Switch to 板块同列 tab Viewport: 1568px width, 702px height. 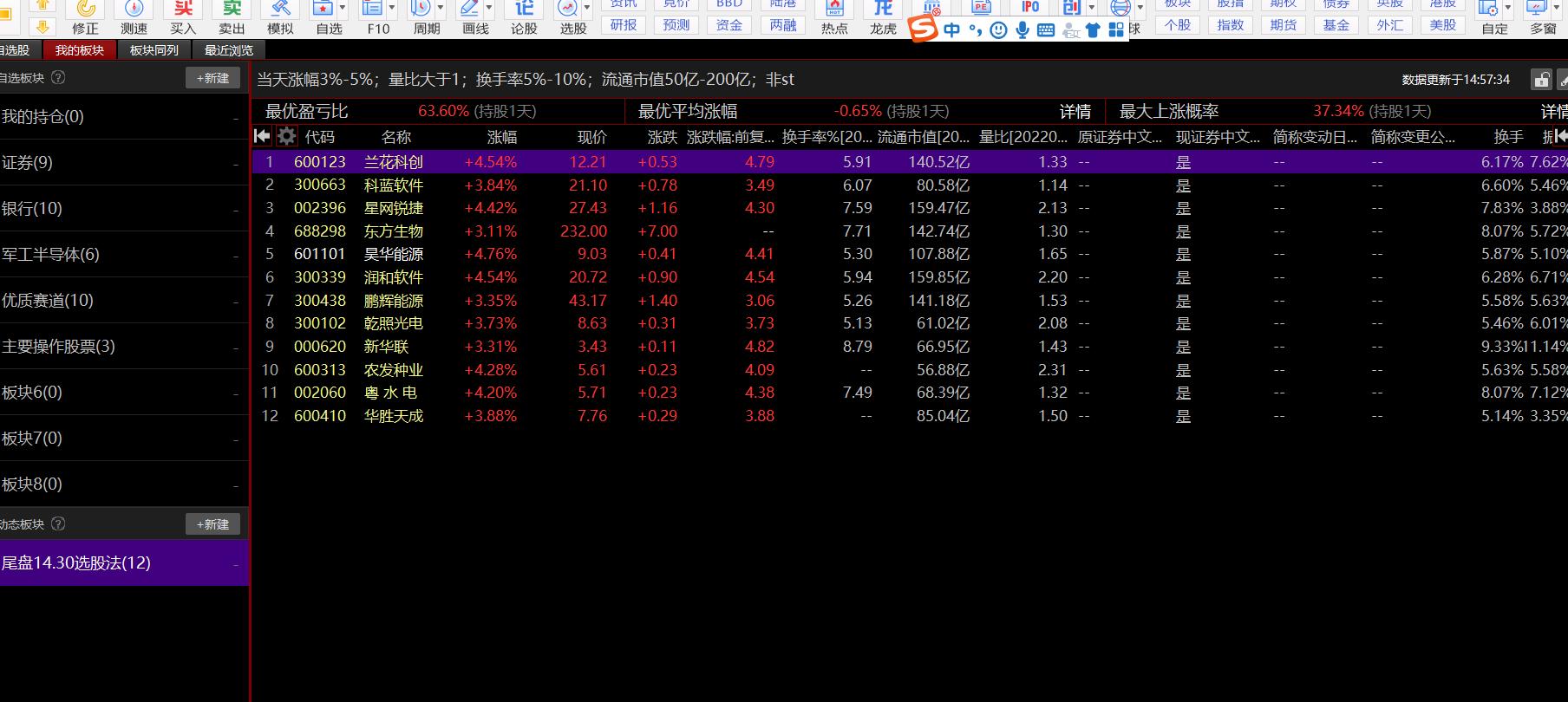click(x=154, y=50)
